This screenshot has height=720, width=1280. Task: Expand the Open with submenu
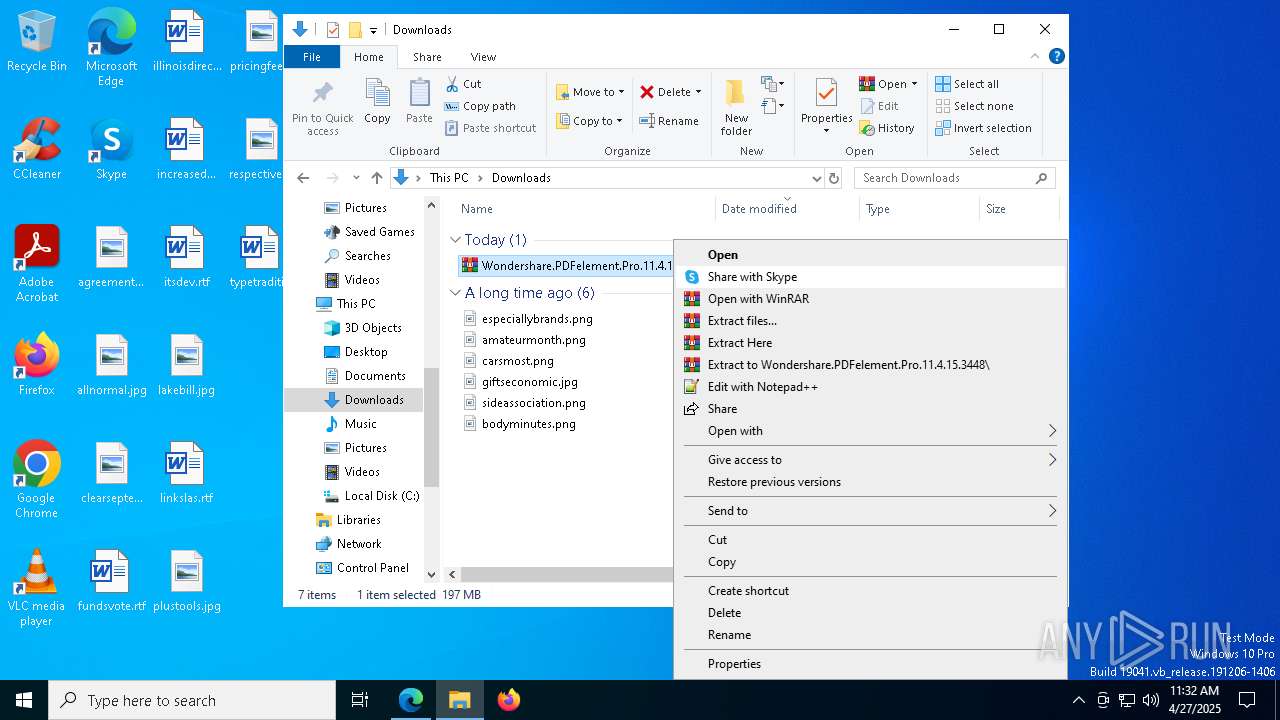[870, 431]
